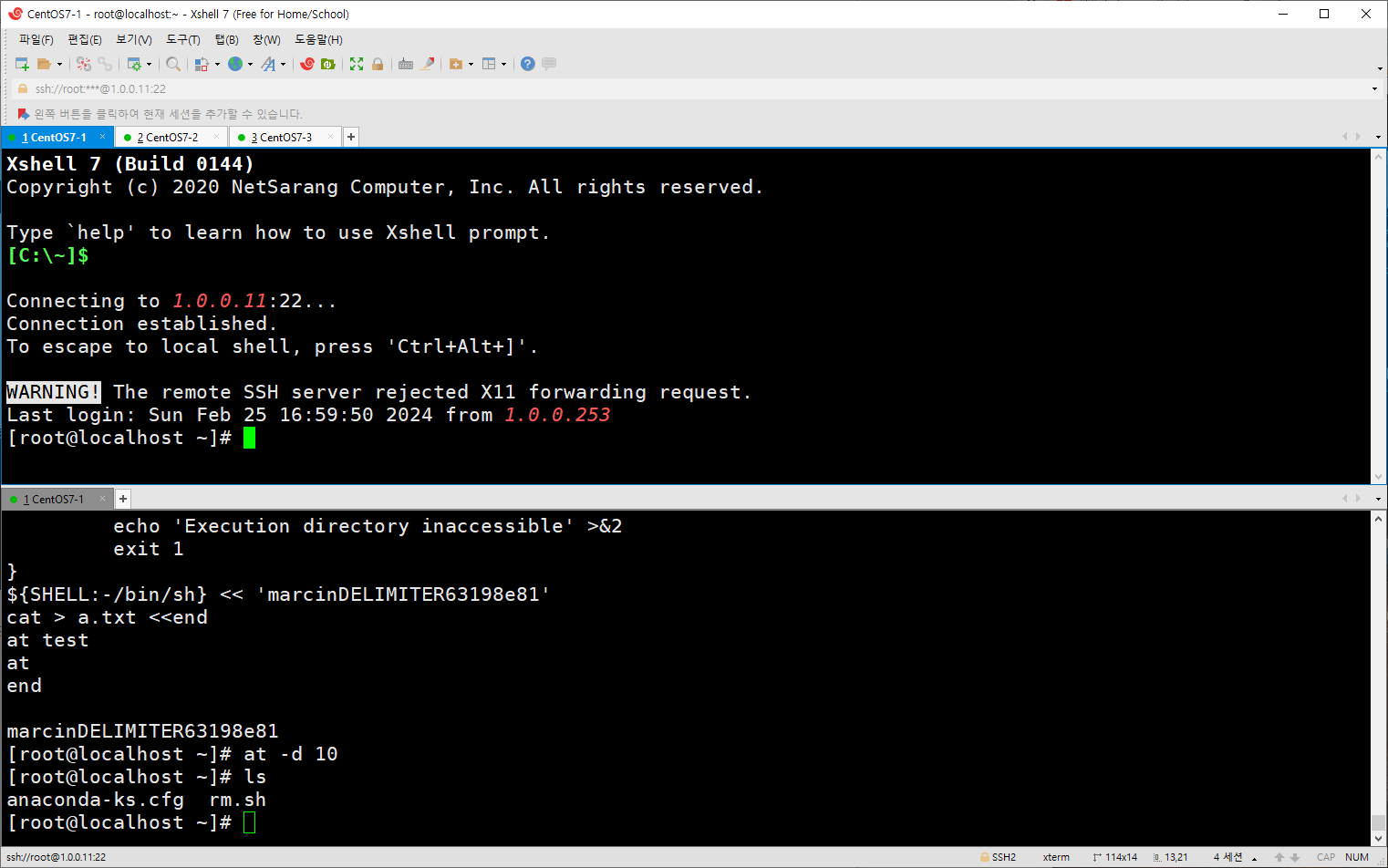Click the Disconnect toolbar icon

pyautogui.click(x=84, y=64)
